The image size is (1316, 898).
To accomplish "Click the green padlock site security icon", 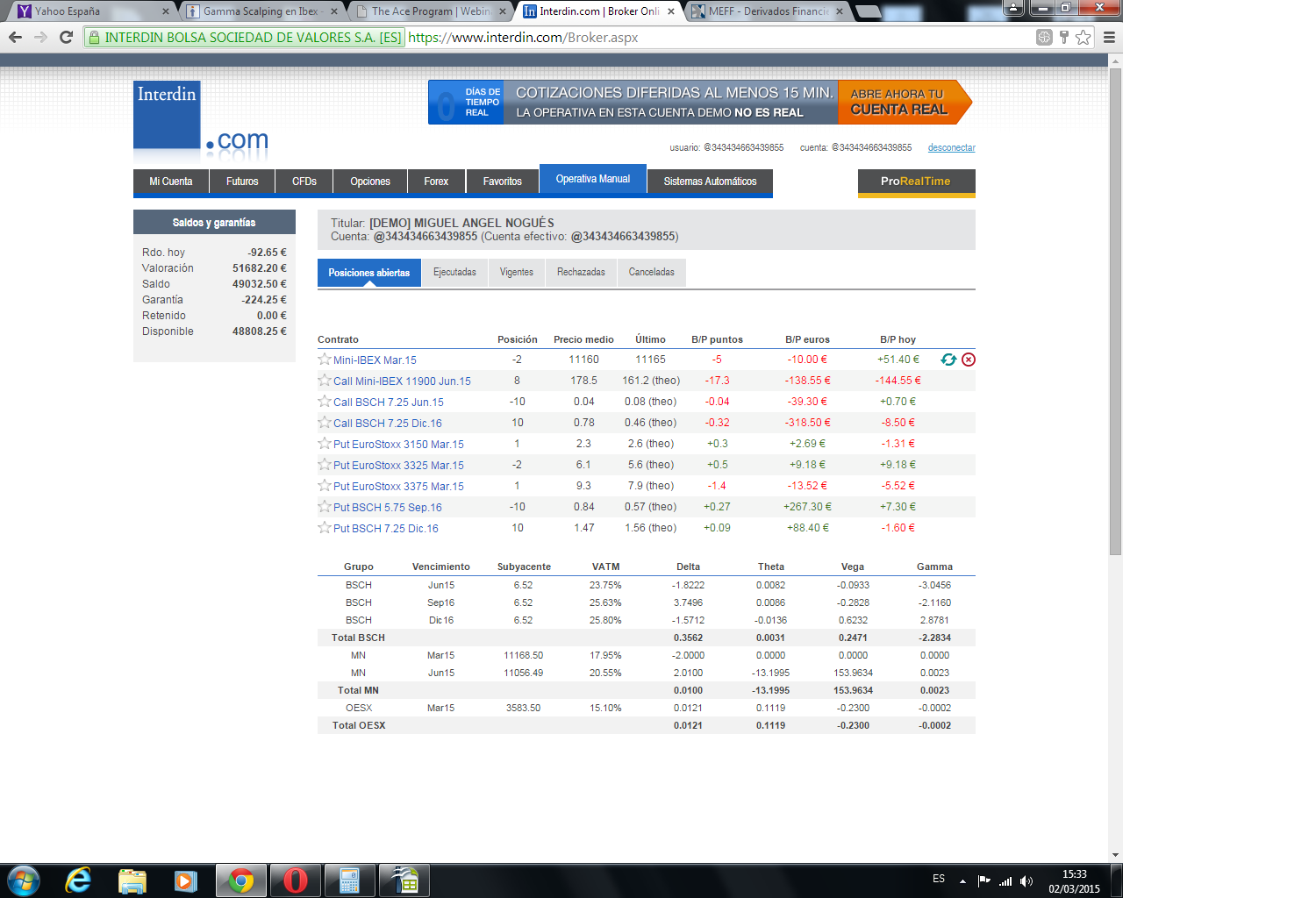I will point(94,38).
